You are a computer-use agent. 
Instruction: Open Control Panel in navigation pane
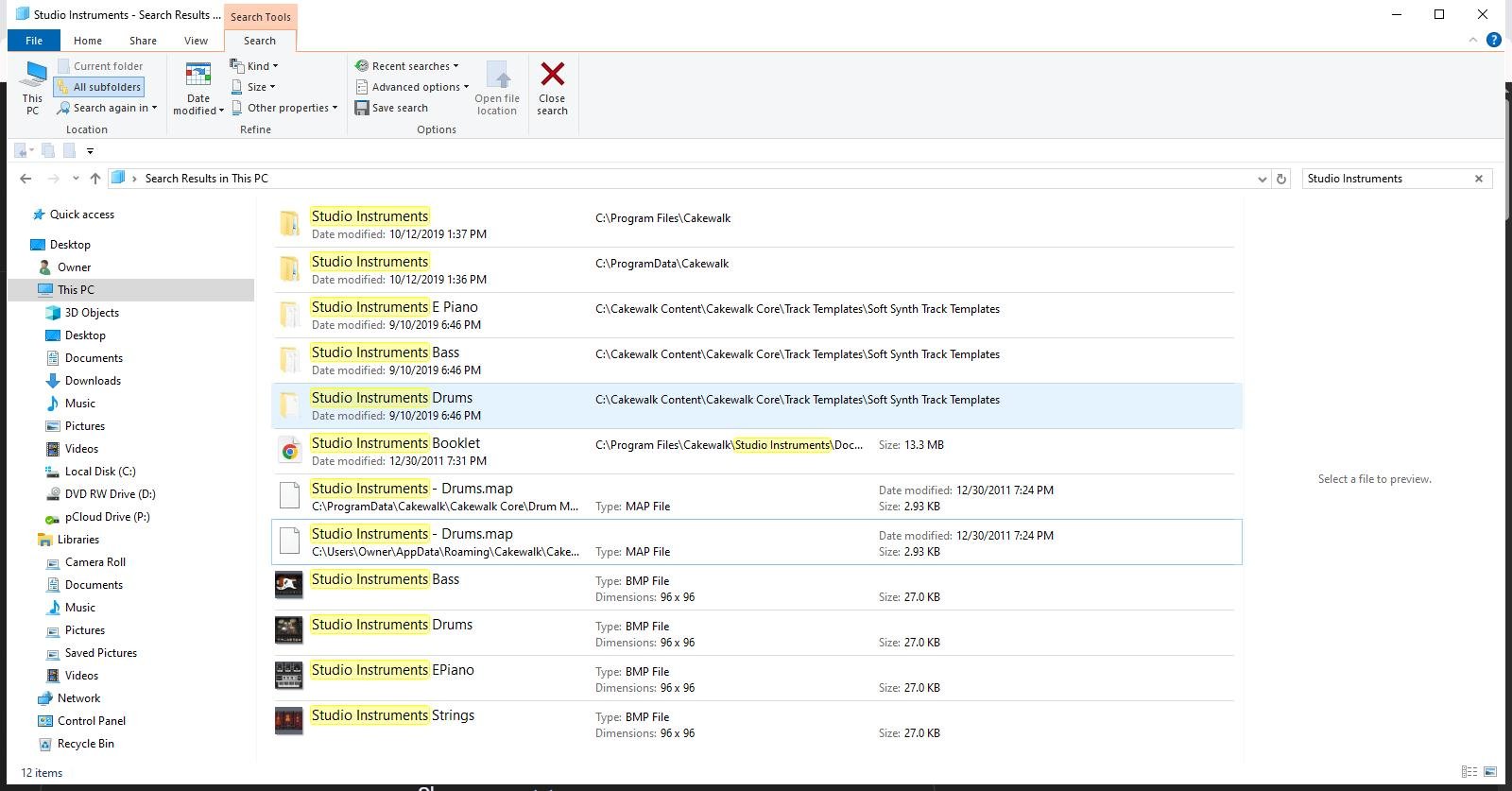pos(82,721)
